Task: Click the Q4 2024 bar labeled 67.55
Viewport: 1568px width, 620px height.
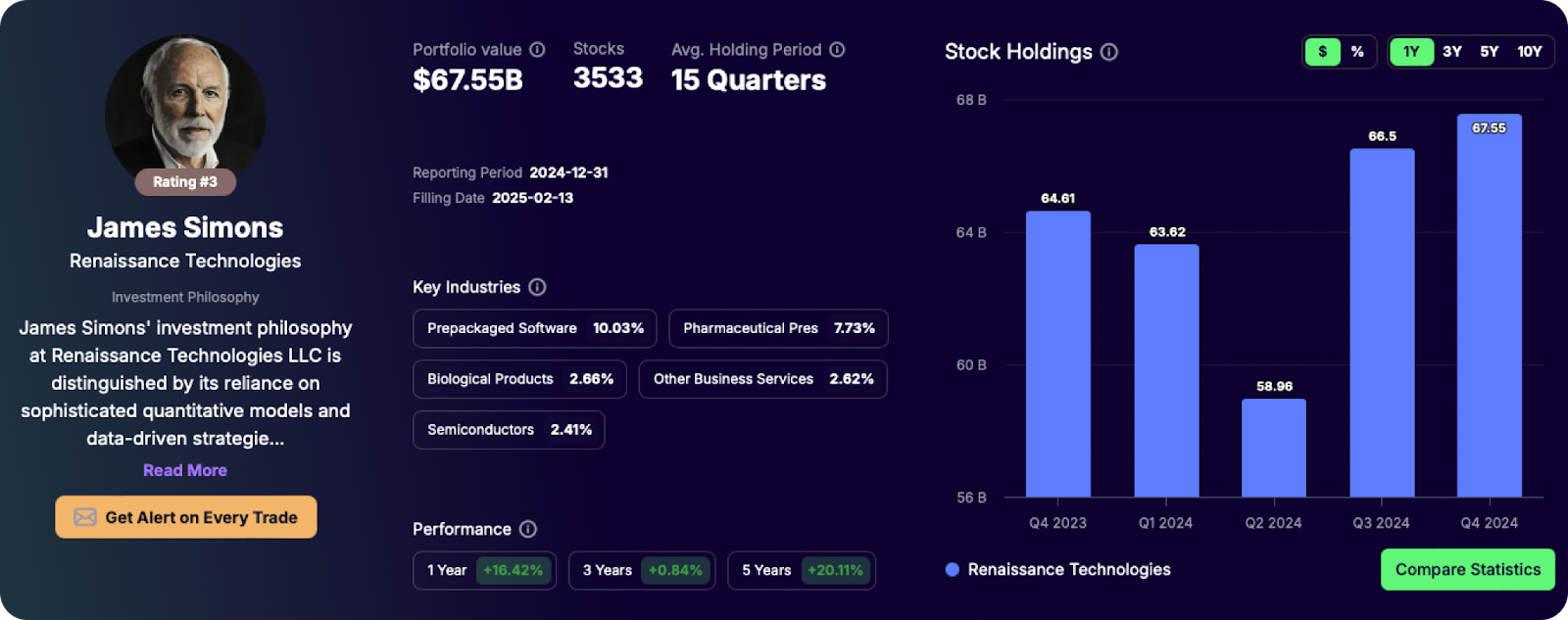Action: pos(1490,306)
